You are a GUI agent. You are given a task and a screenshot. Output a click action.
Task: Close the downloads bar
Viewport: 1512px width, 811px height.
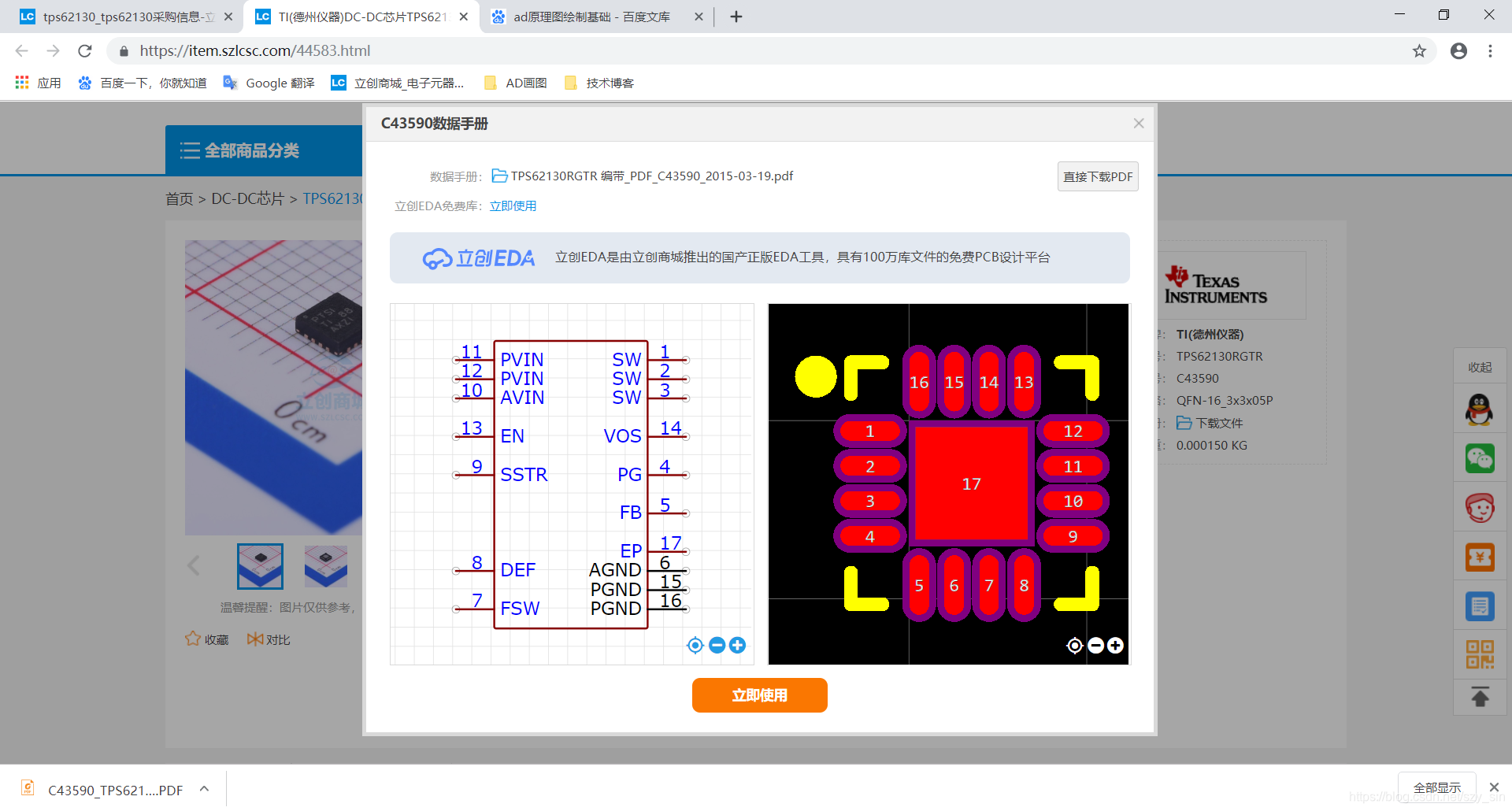1494,787
